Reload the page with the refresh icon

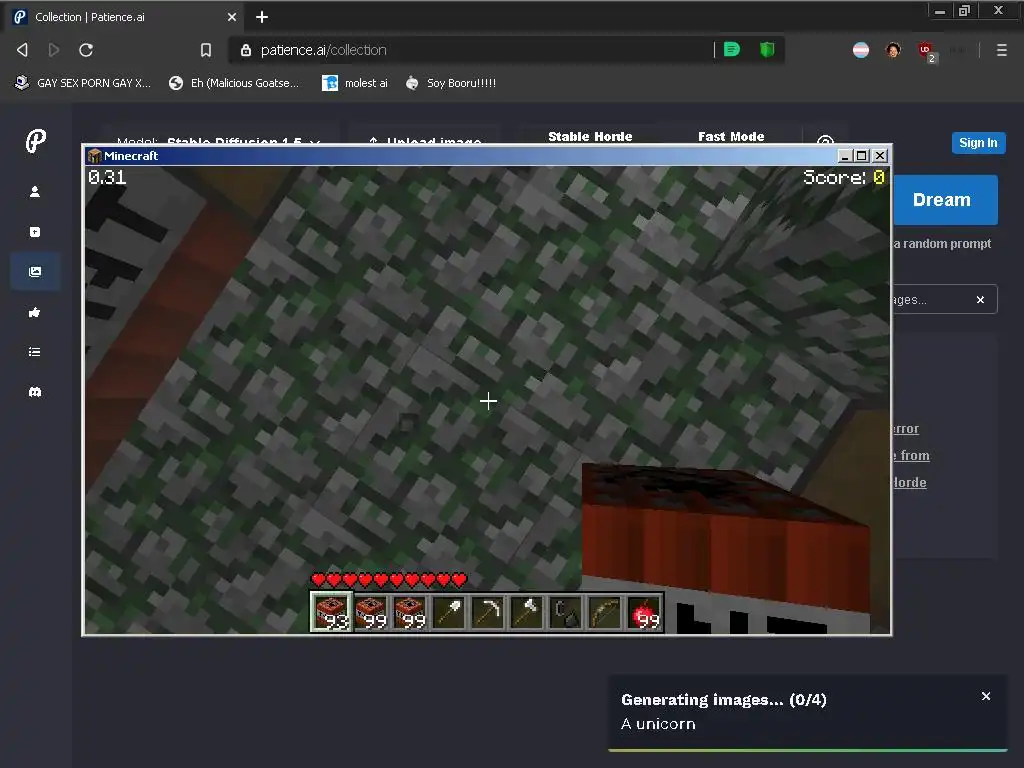click(86, 50)
